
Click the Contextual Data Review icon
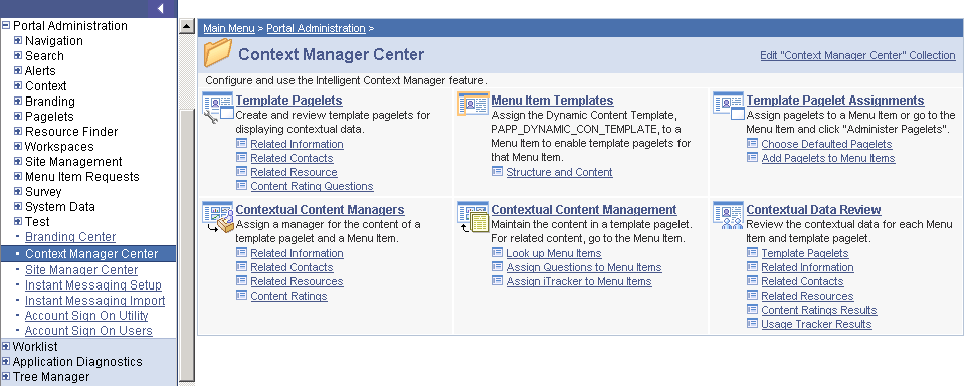(729, 216)
